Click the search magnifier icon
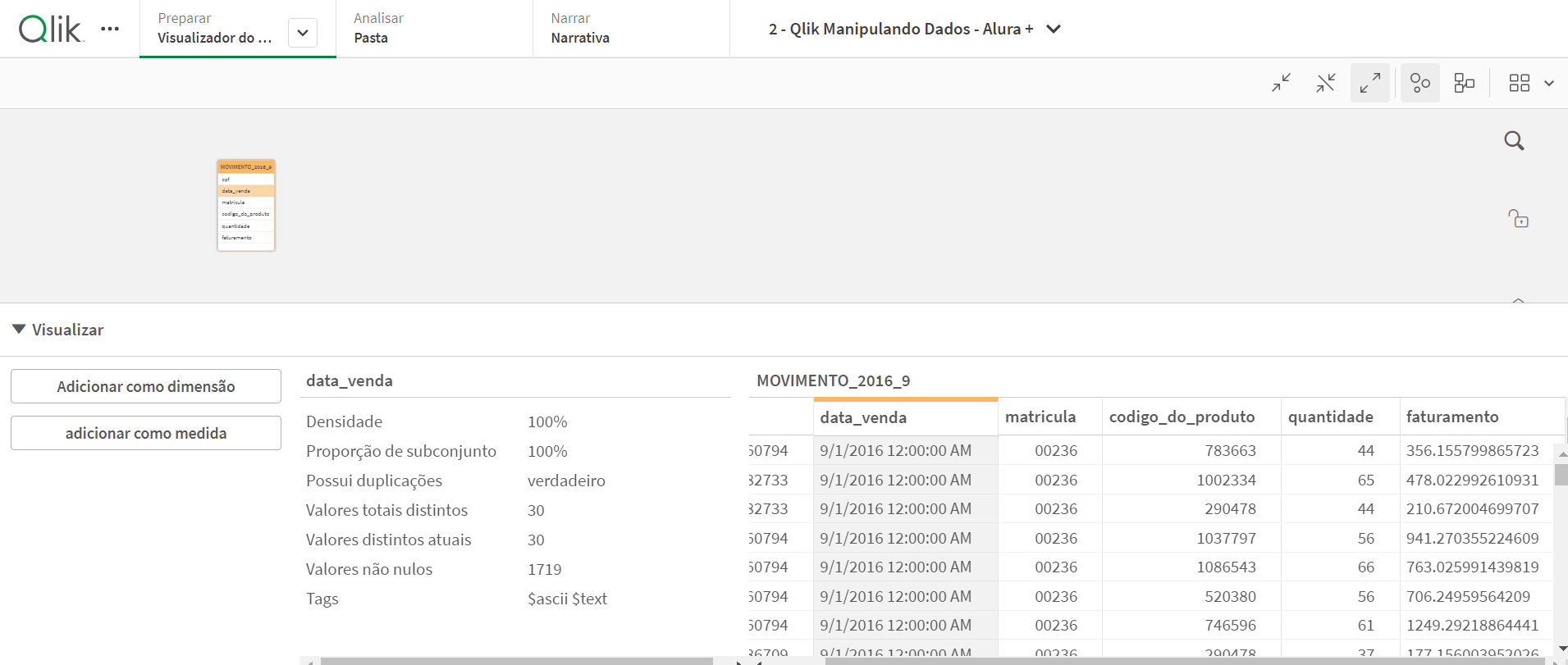 pos(1515,141)
